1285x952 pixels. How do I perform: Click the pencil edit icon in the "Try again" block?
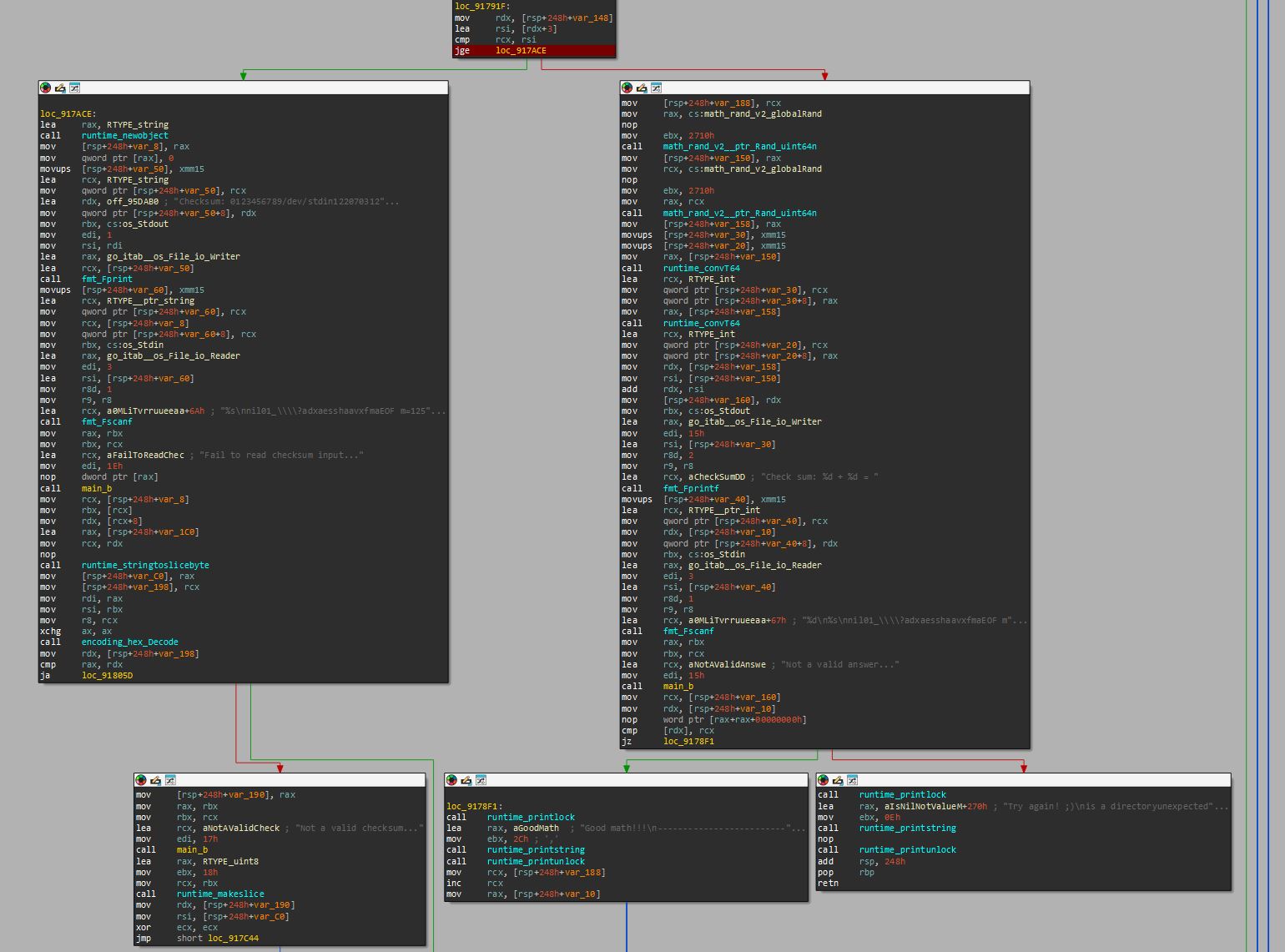(838, 780)
